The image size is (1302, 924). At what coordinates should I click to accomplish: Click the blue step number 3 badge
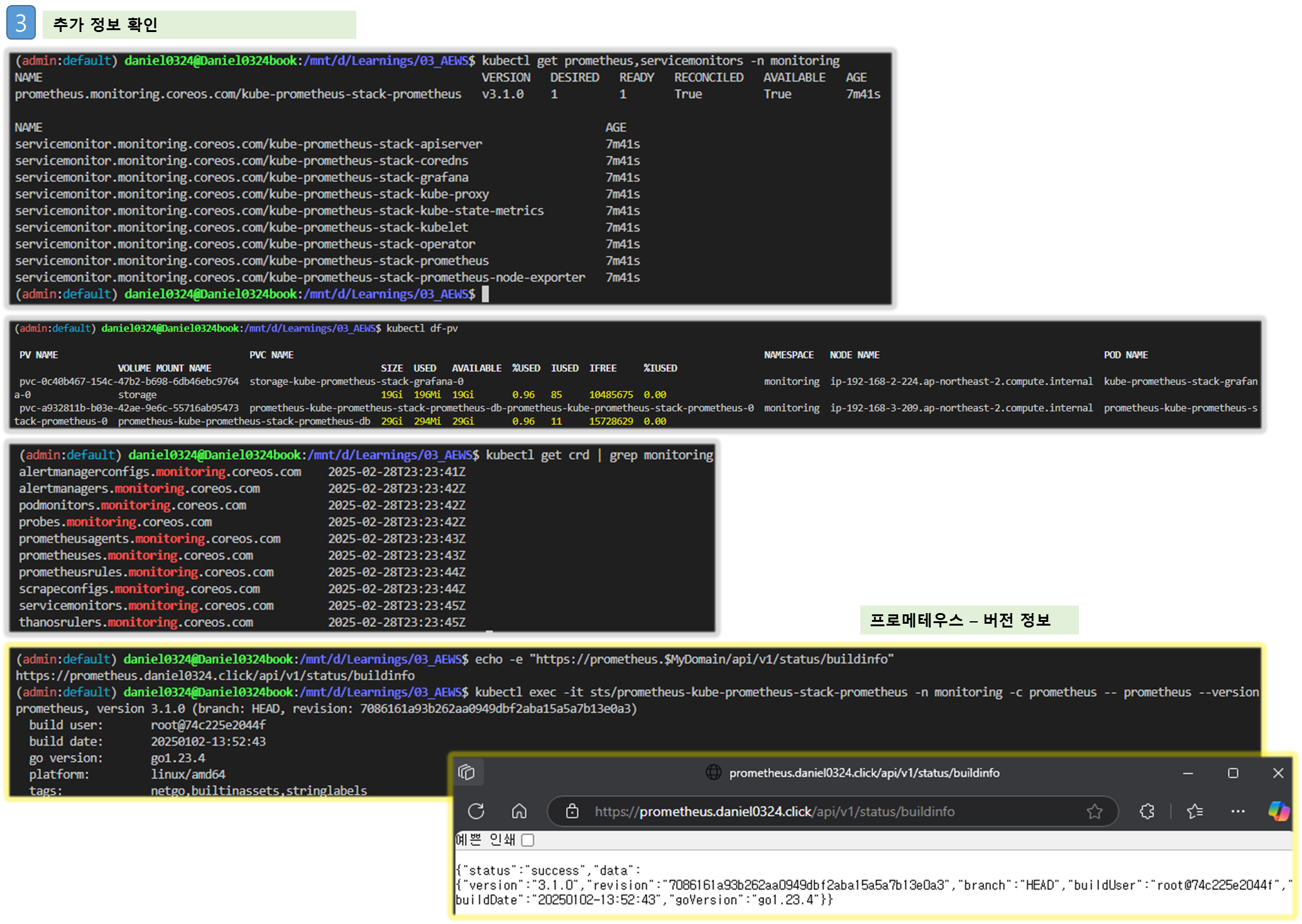point(21,23)
